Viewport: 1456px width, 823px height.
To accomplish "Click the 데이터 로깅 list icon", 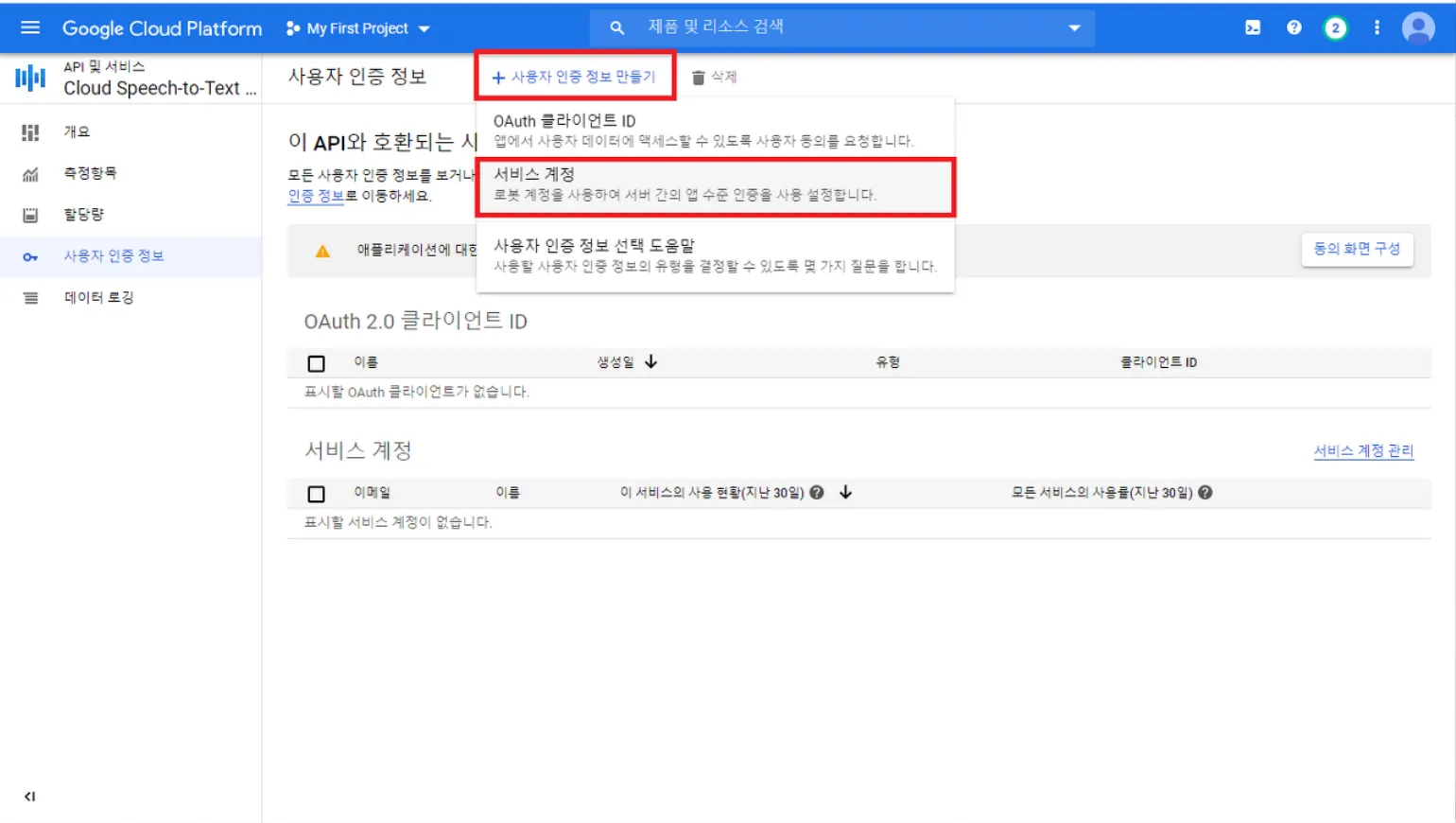I will tap(30, 298).
